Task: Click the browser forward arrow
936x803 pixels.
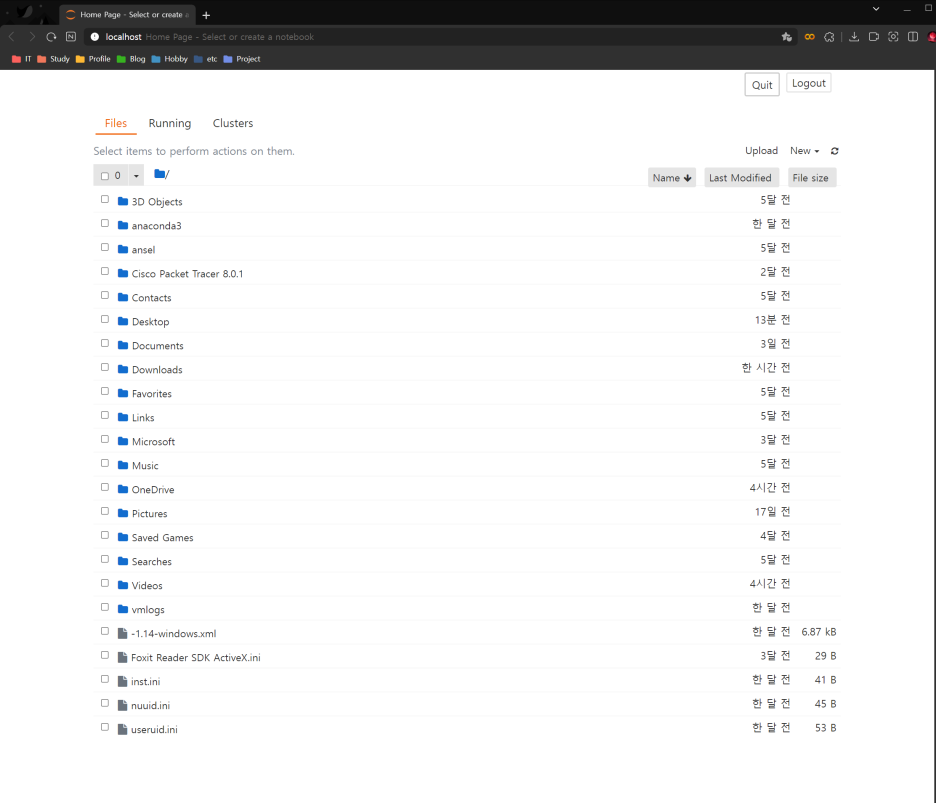Action: click(32, 37)
